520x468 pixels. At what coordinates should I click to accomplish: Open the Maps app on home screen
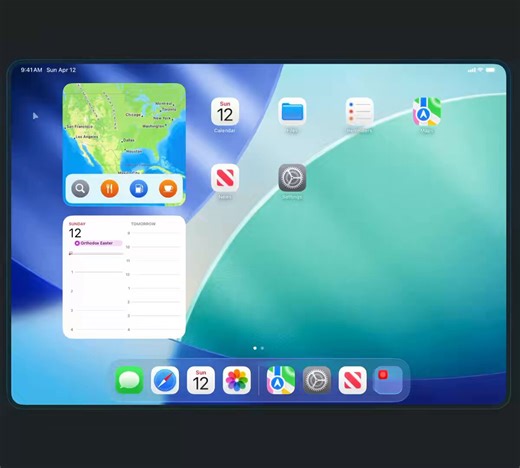427,112
